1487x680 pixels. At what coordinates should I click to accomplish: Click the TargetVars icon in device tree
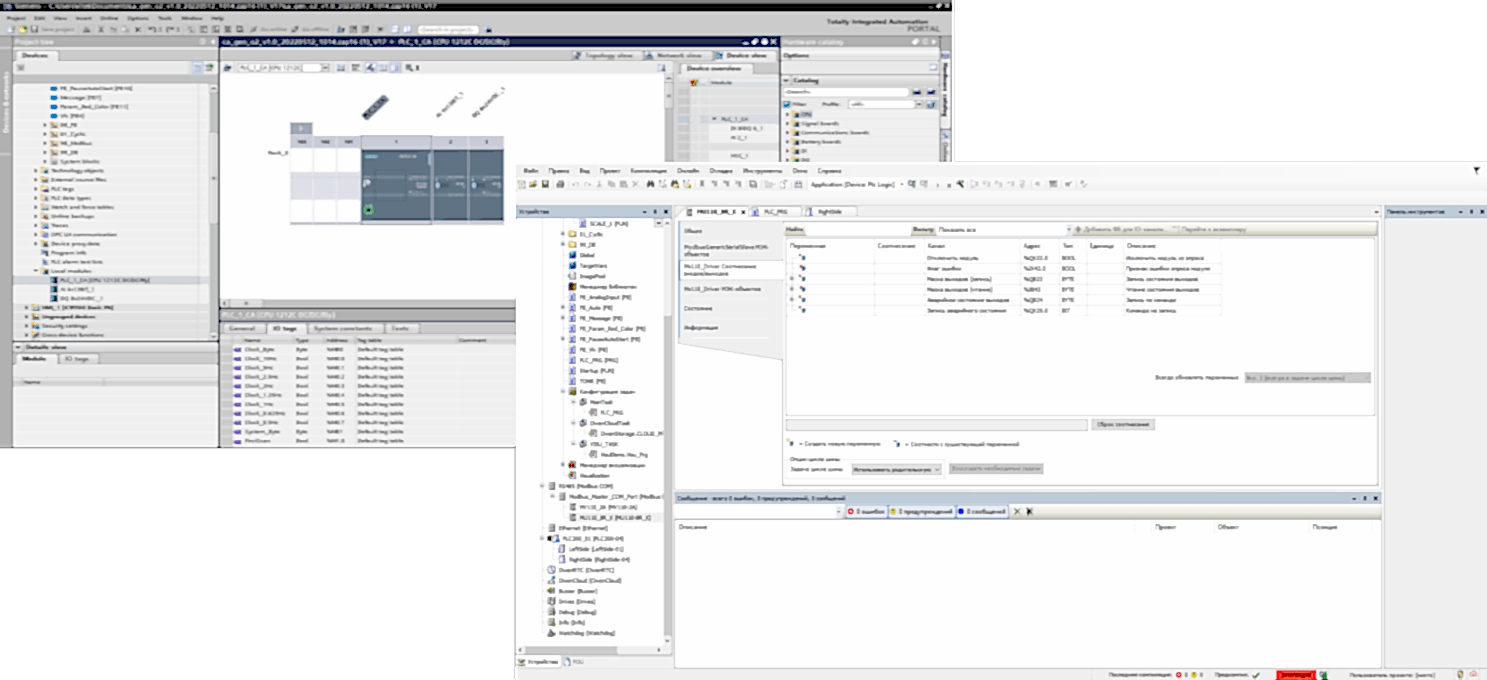572,265
